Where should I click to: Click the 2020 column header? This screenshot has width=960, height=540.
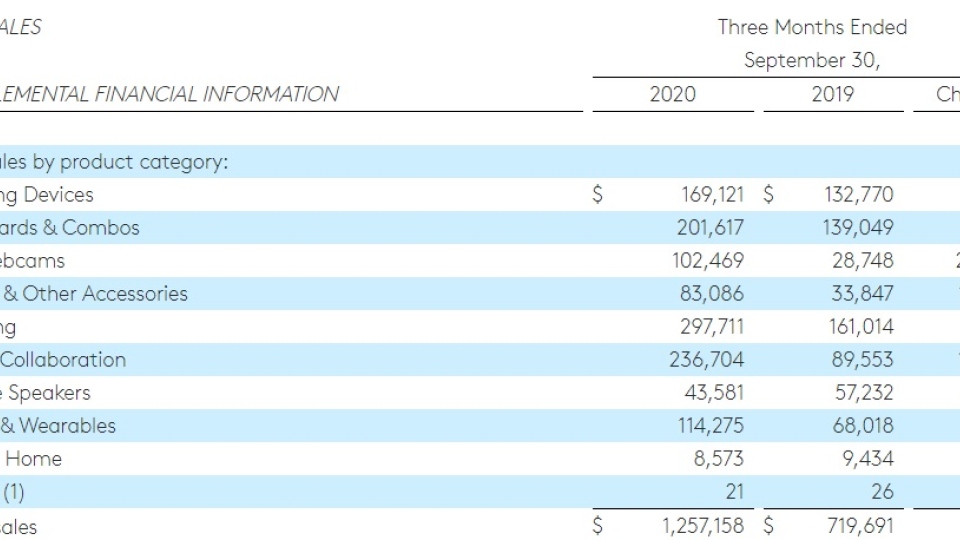click(672, 94)
